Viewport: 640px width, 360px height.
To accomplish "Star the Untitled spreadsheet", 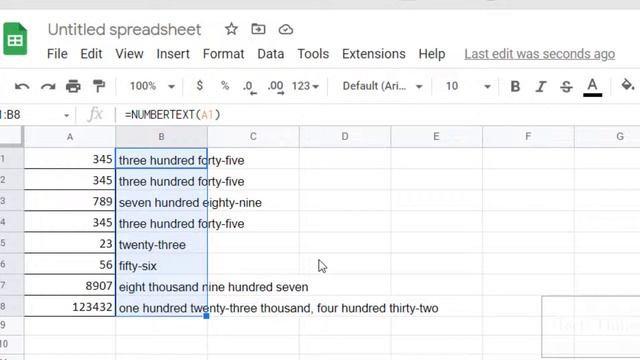I will (x=231, y=29).
